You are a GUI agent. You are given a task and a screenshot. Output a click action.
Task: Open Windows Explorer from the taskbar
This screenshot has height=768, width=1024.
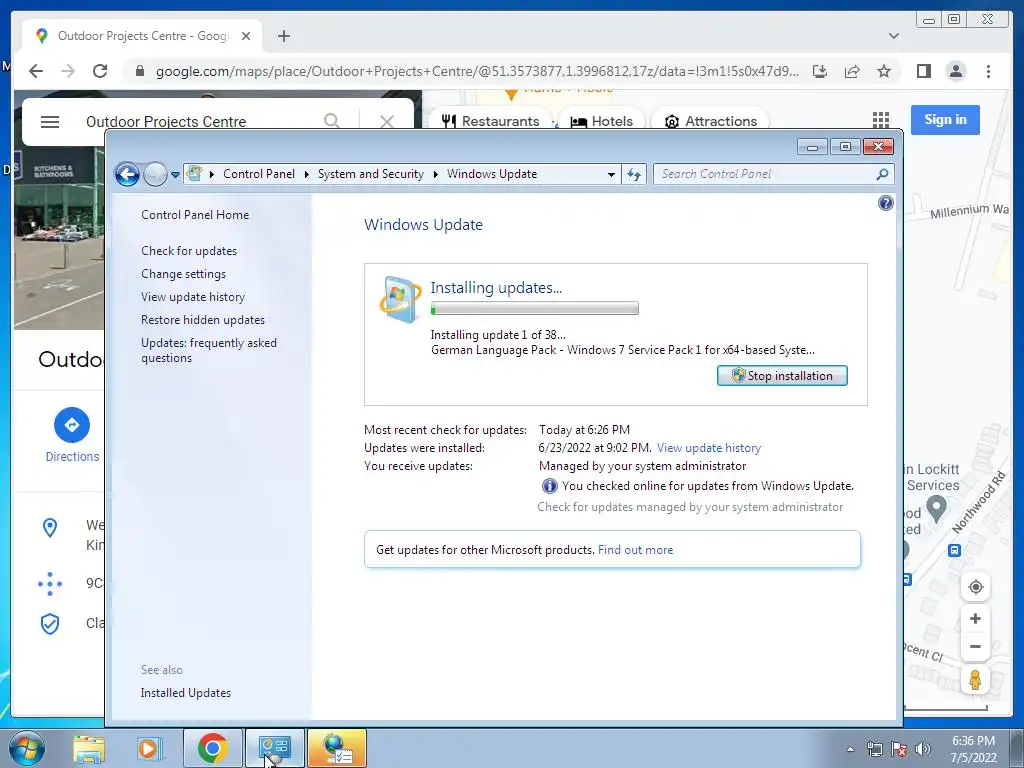click(89, 749)
